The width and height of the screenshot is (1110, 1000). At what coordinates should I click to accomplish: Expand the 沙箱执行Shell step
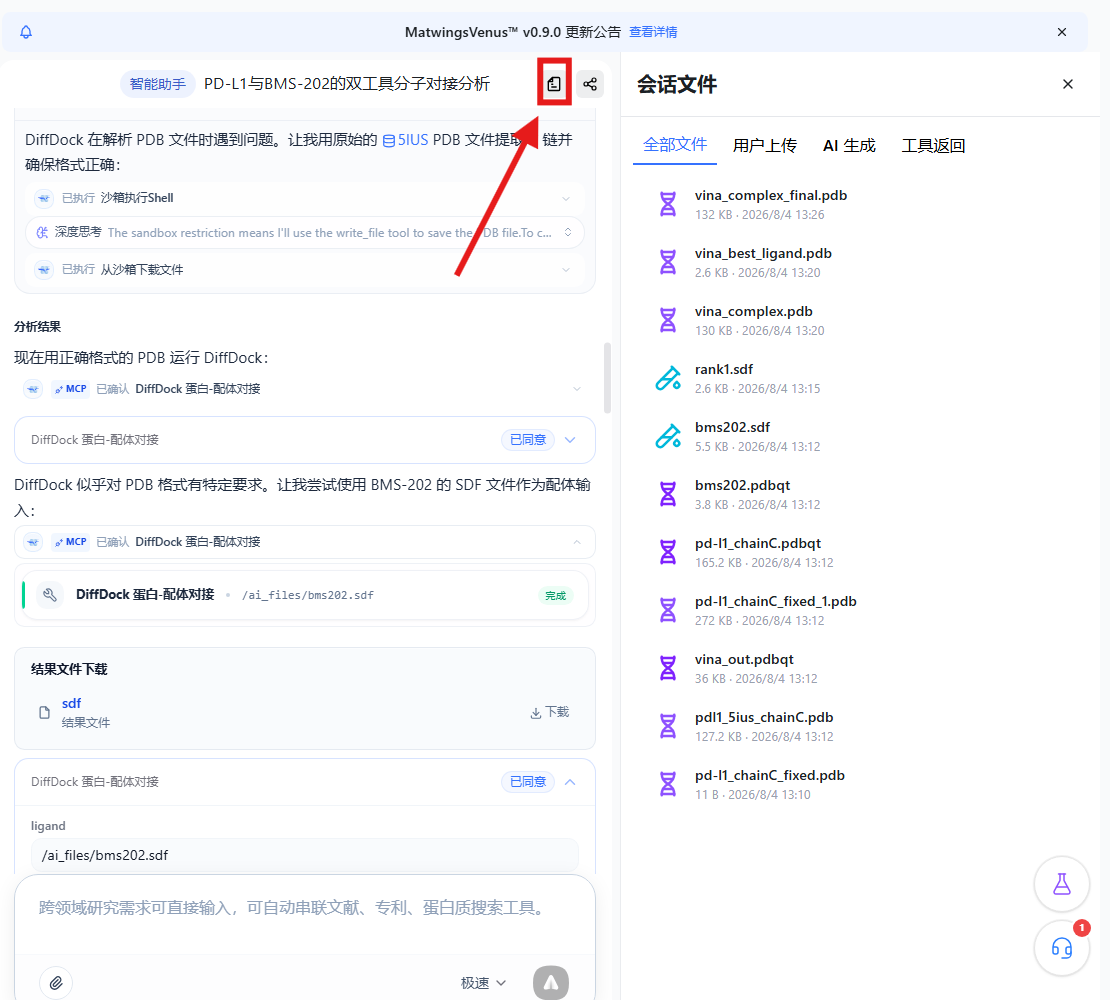click(x=304, y=198)
